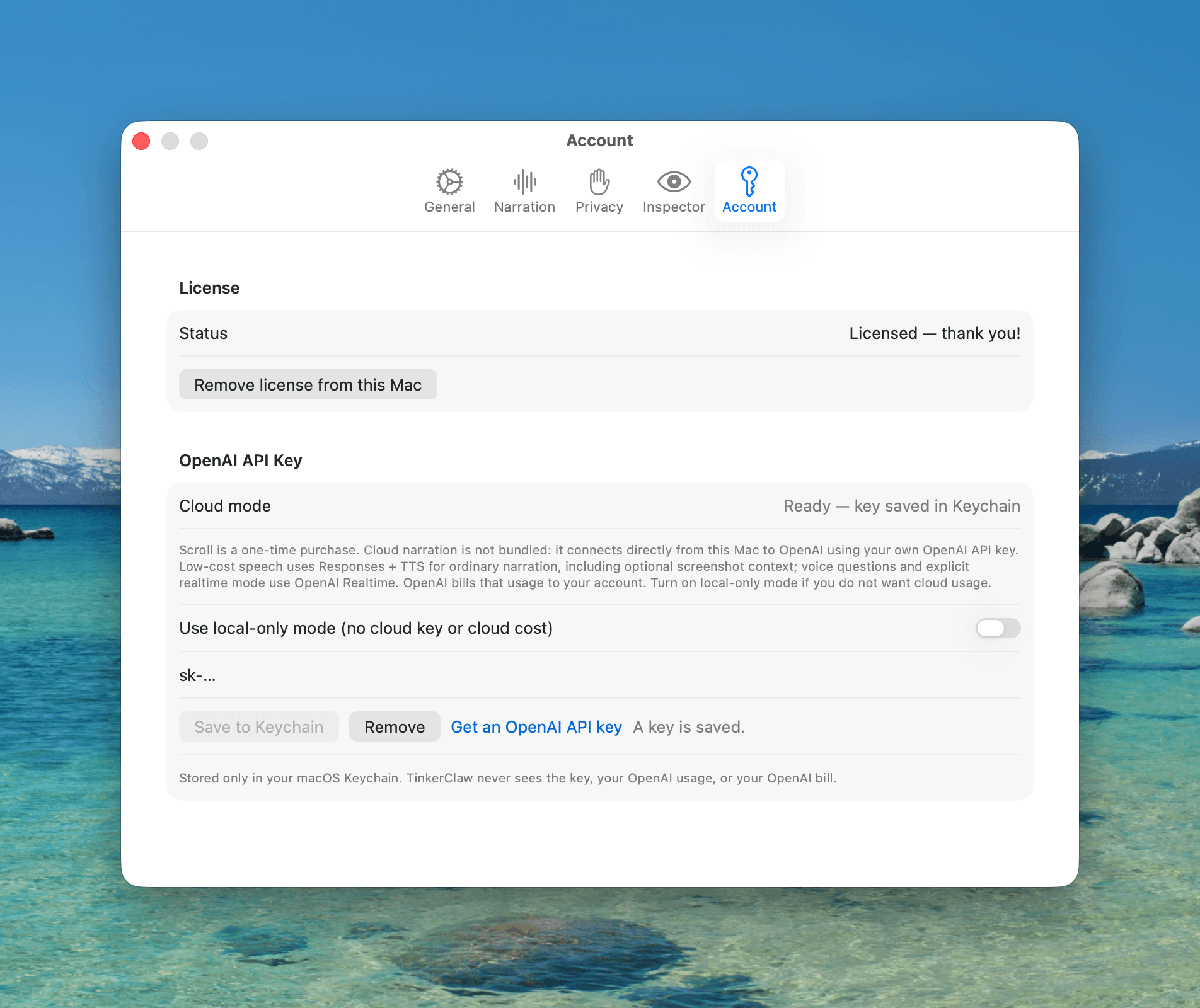This screenshot has width=1200, height=1008.
Task: Open the Narration waveform icon tab
Action: click(524, 191)
